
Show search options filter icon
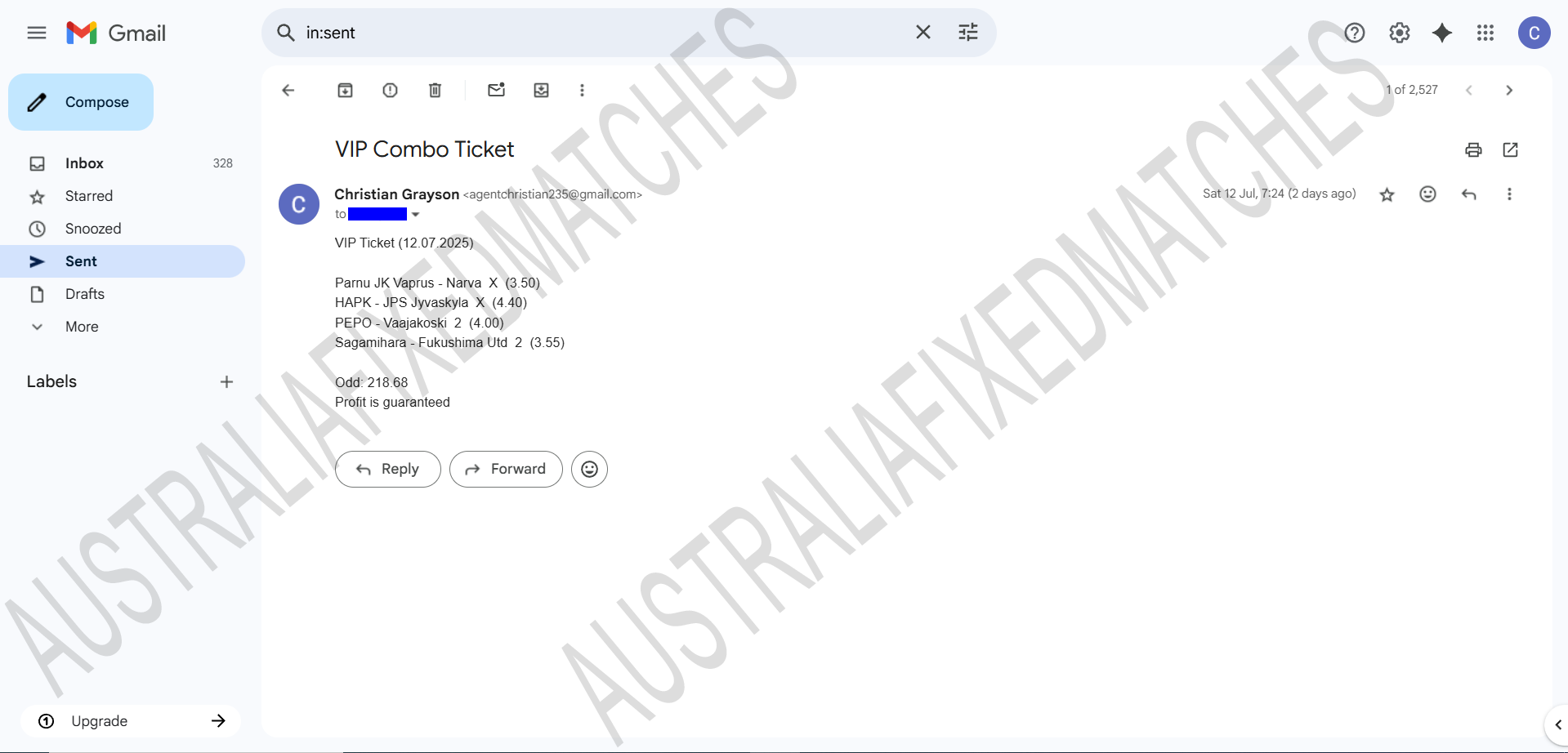point(968,33)
